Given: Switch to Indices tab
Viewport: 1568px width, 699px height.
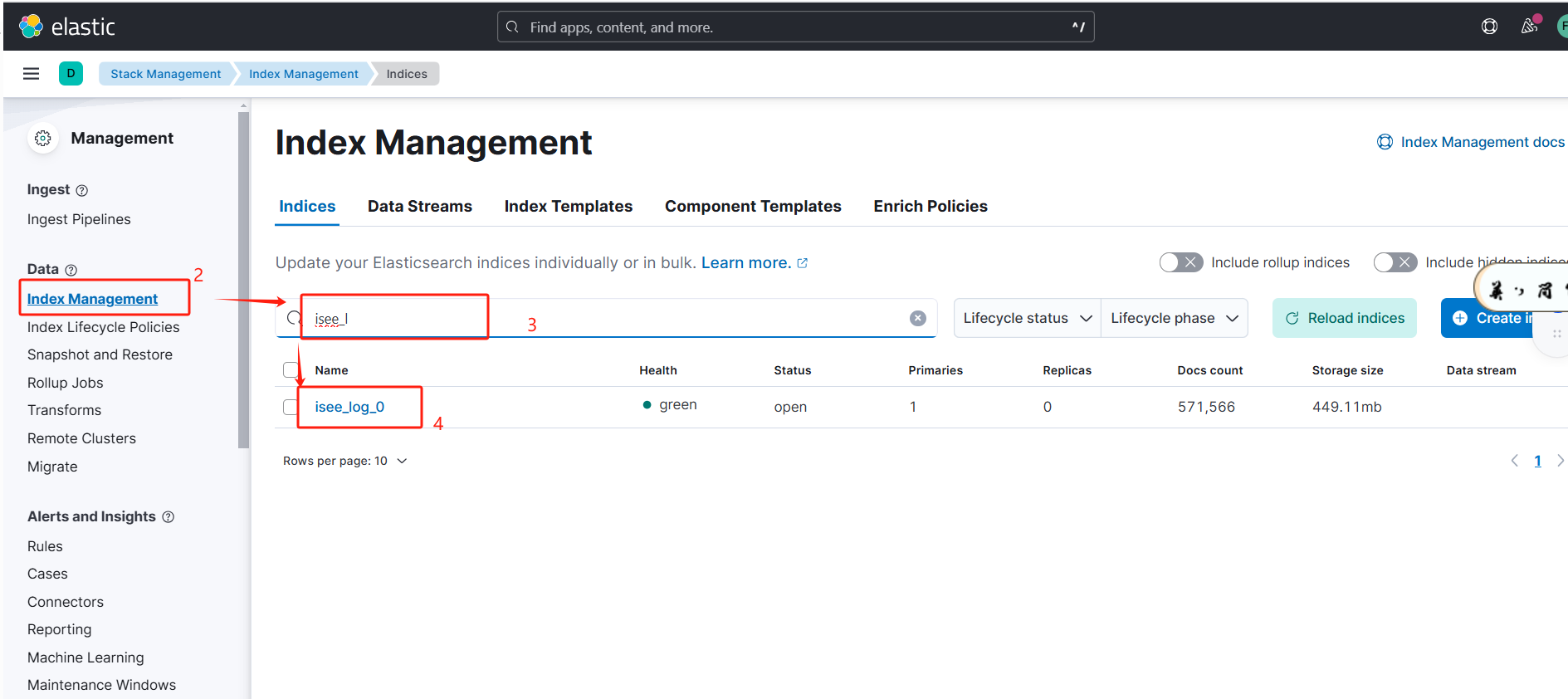Looking at the screenshot, I should click(307, 206).
